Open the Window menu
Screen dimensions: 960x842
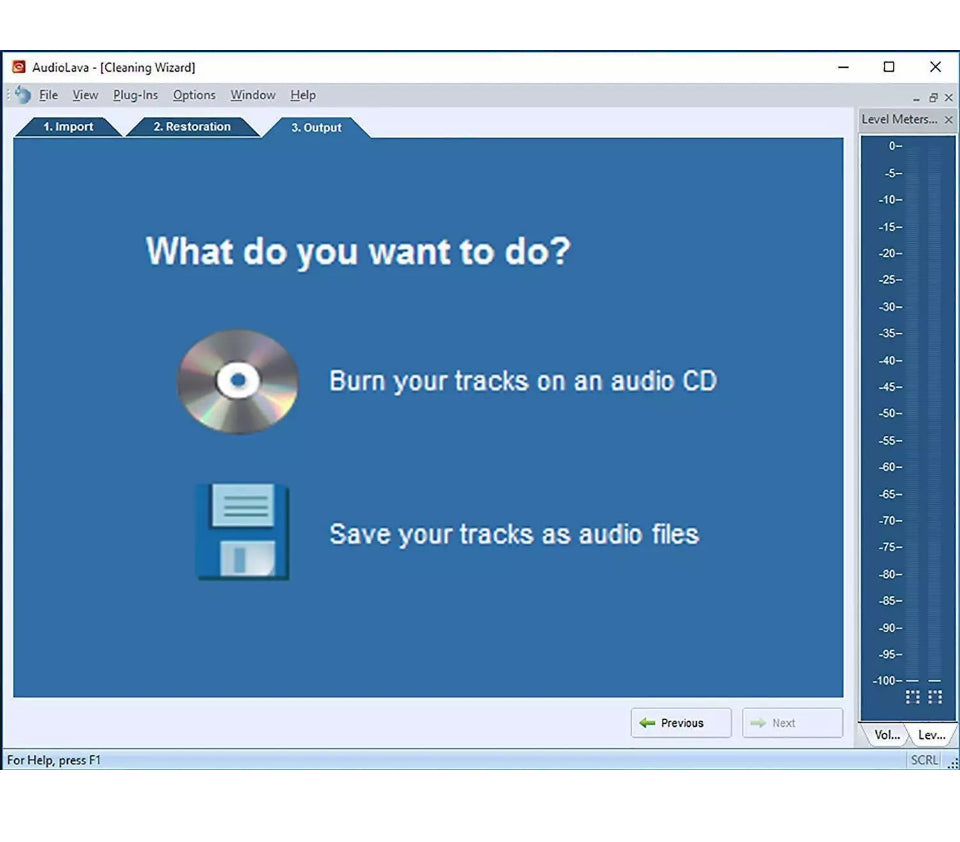click(x=253, y=95)
